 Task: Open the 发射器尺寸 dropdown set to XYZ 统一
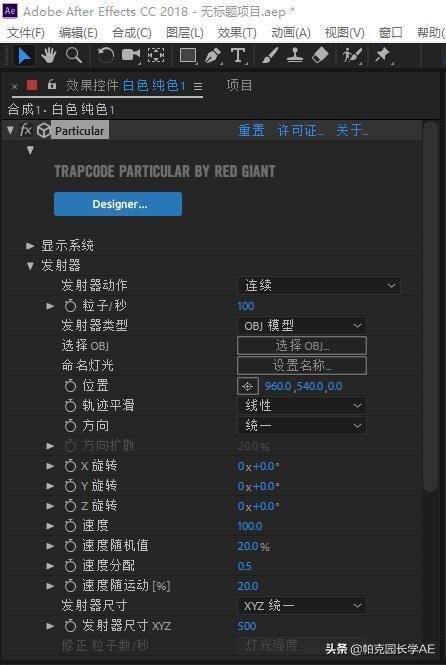(x=302, y=606)
